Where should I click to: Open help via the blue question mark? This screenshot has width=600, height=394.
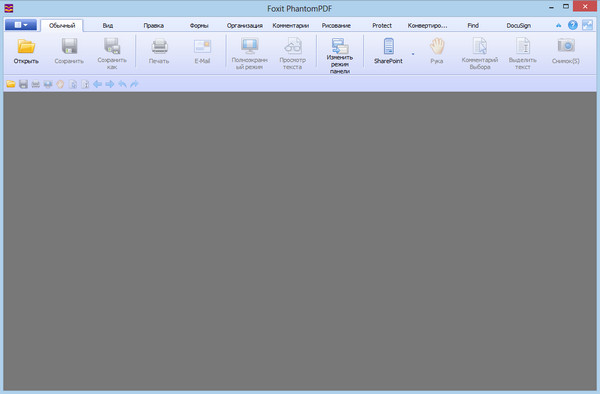click(x=573, y=25)
